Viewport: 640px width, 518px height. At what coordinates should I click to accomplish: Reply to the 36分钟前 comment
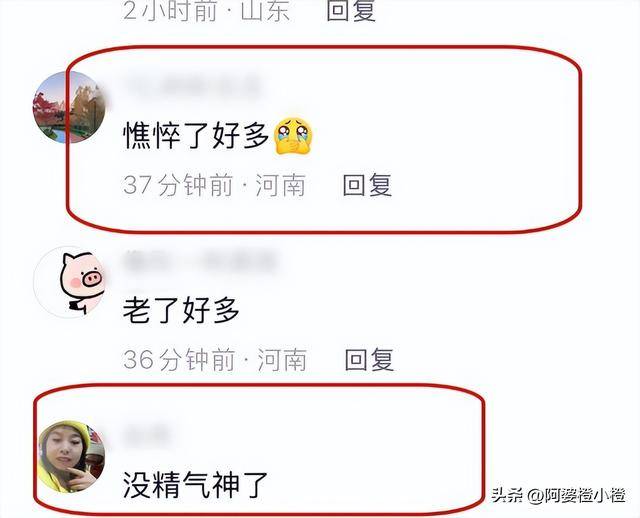point(369,360)
